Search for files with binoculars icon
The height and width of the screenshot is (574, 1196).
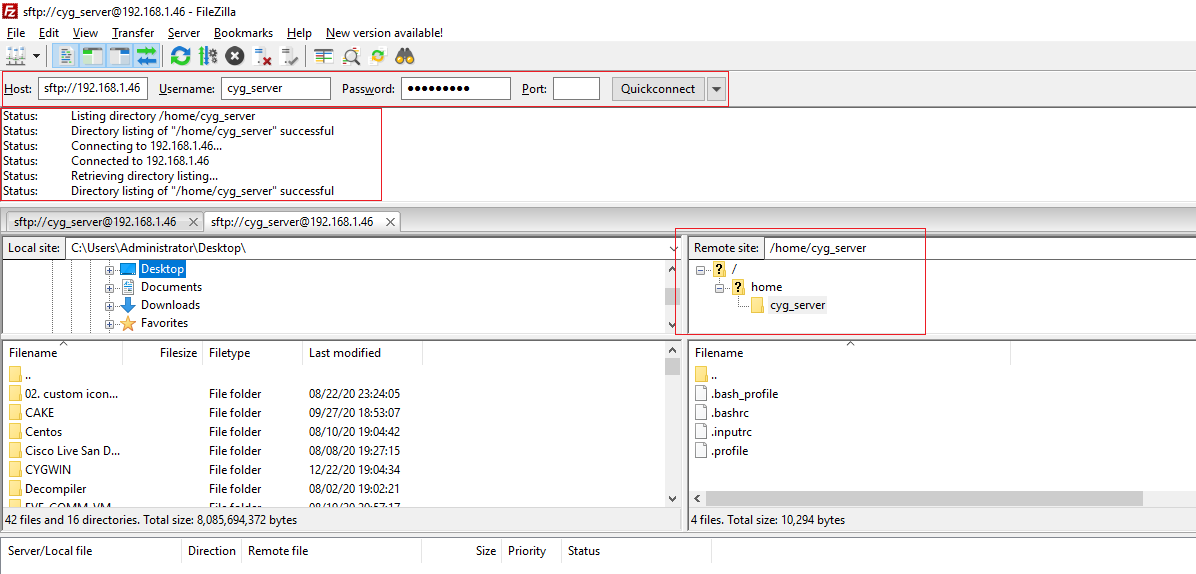tap(405, 56)
